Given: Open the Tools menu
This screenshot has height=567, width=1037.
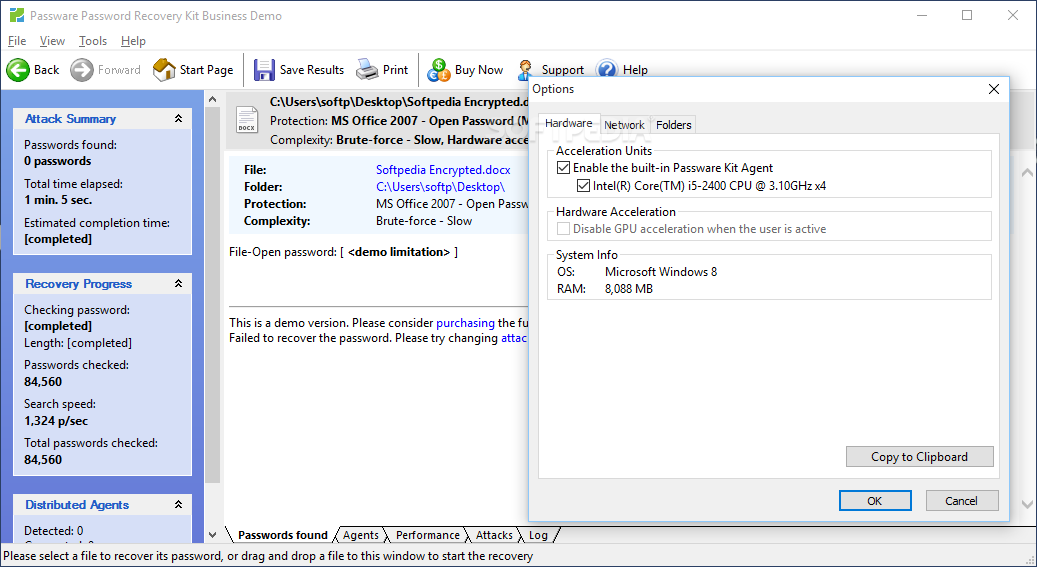Looking at the screenshot, I should coord(93,41).
